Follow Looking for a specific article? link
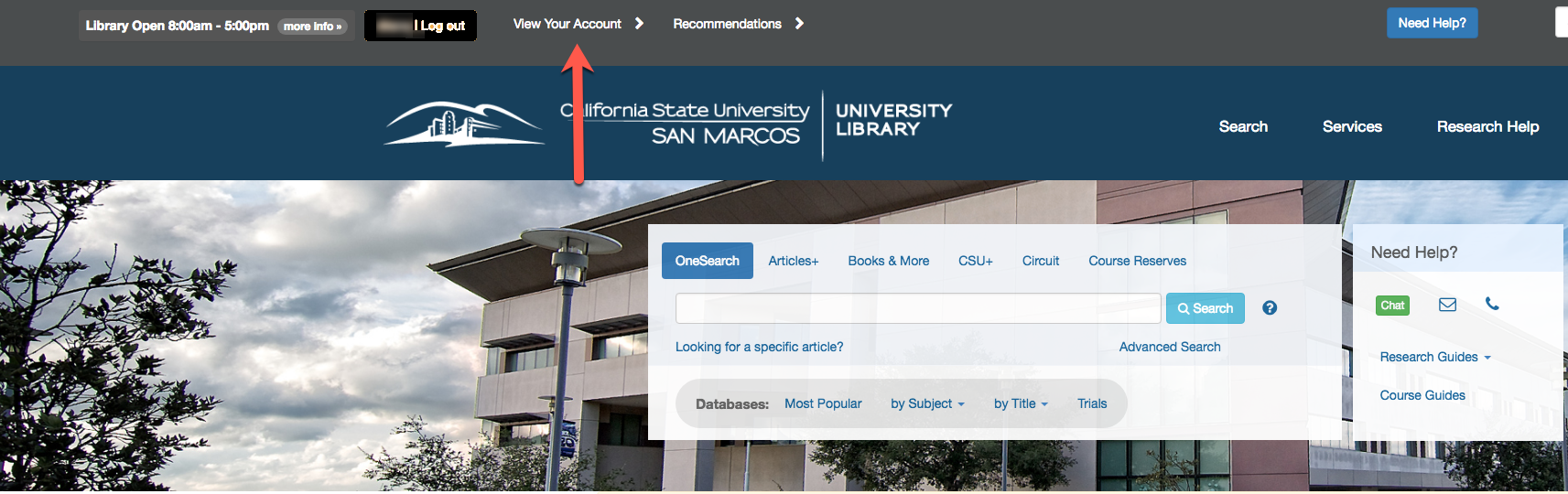 pyautogui.click(x=760, y=347)
